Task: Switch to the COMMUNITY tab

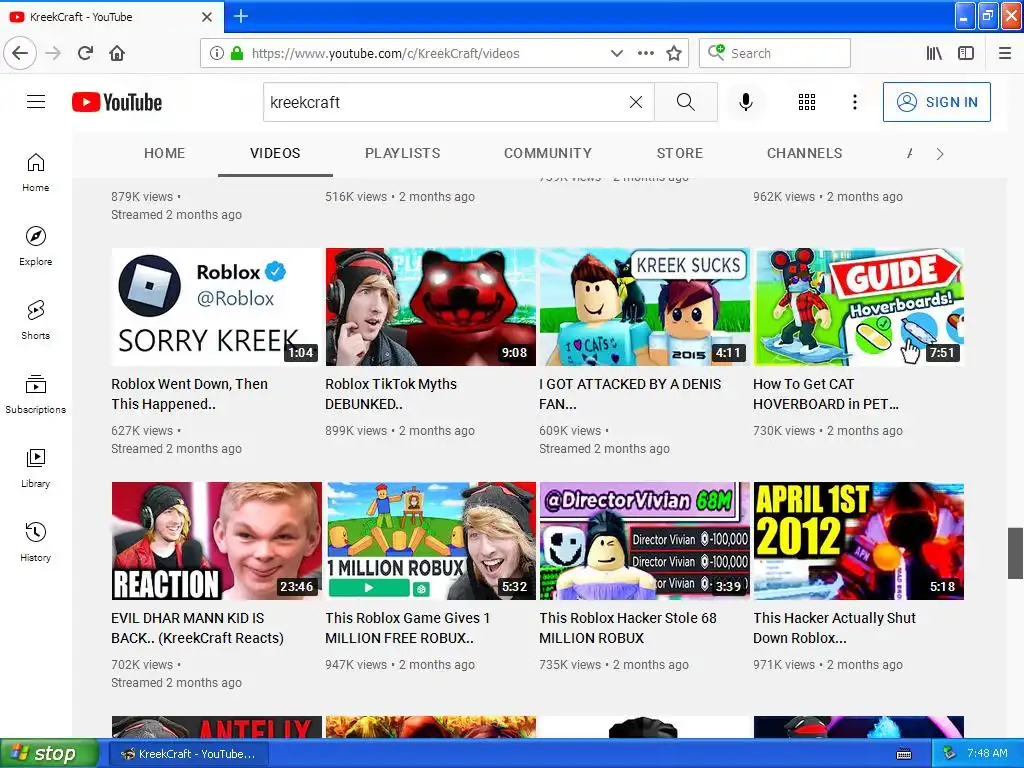Action: 547,153
